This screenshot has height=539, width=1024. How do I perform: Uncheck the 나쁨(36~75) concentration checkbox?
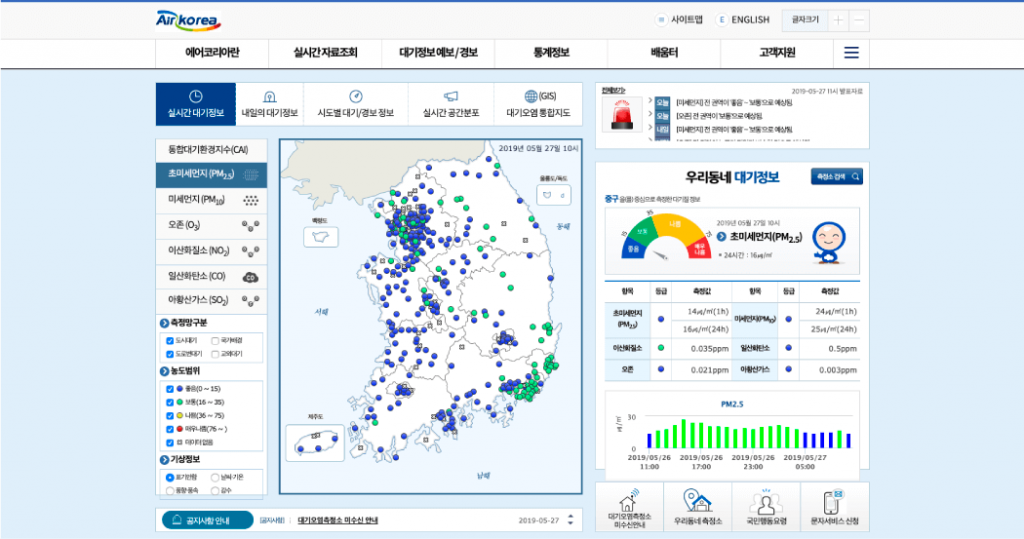170,416
